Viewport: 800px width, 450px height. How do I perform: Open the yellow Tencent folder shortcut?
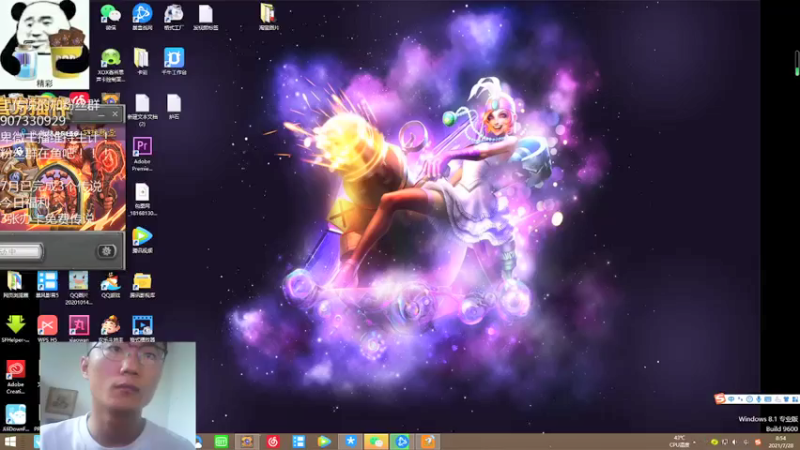pyautogui.click(x=142, y=285)
